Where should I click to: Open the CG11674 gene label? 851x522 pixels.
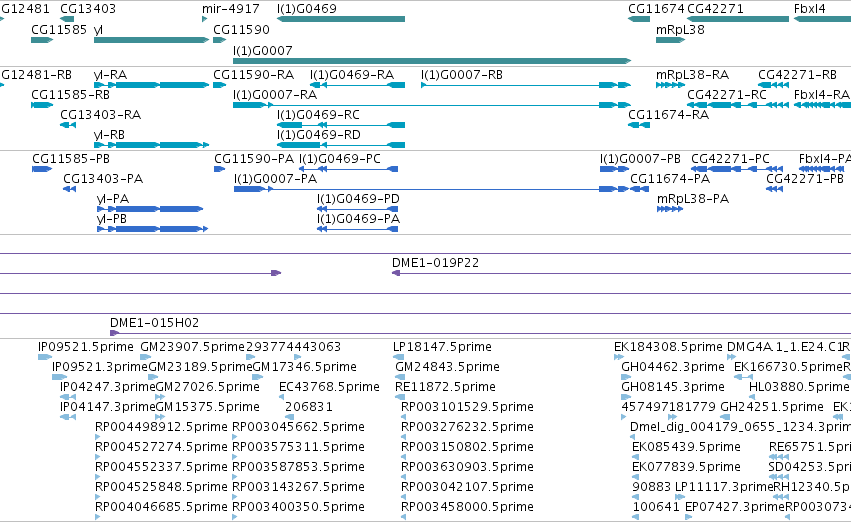tap(656, 9)
